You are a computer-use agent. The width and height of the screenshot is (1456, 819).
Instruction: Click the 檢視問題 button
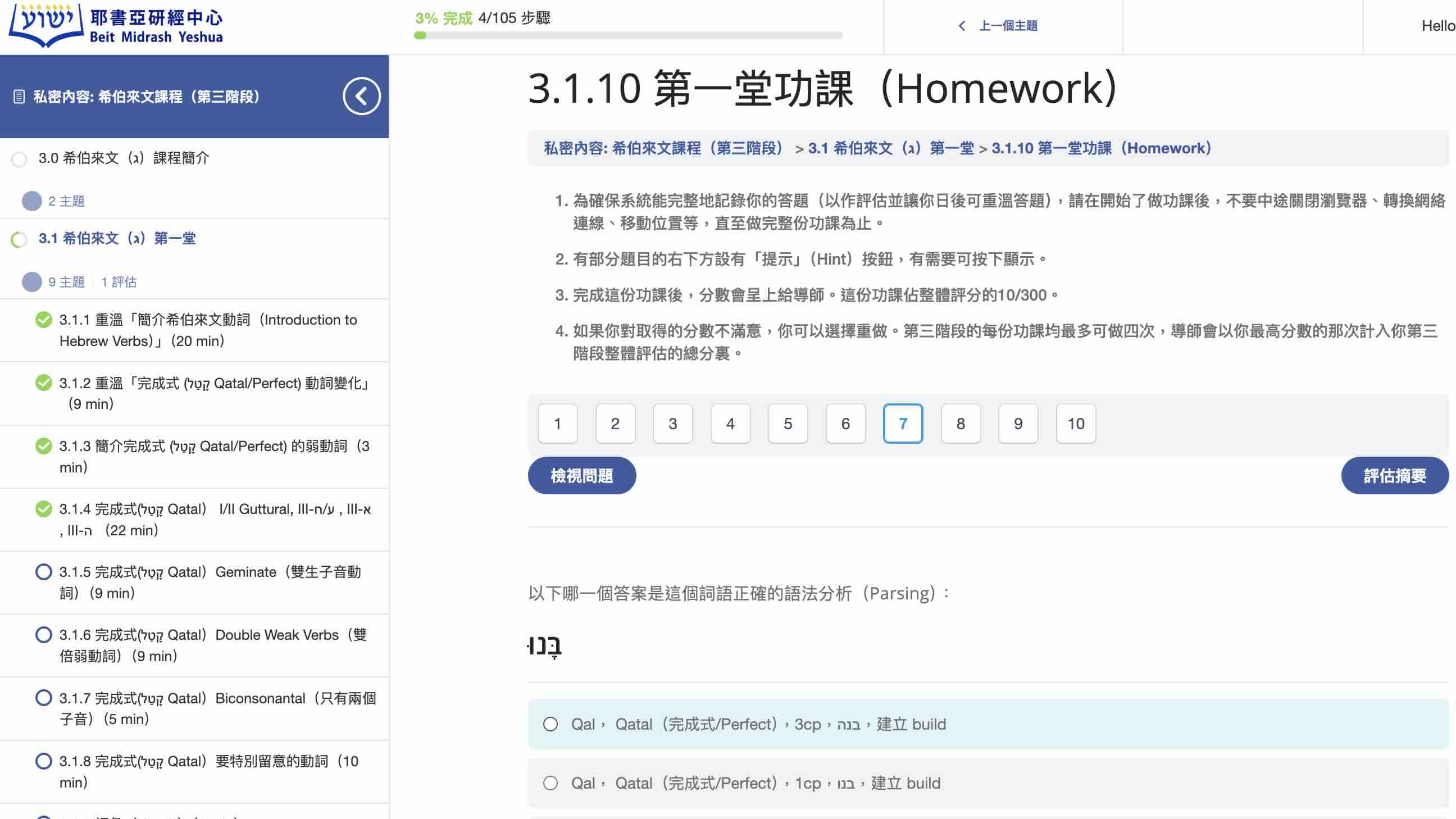coord(581,476)
